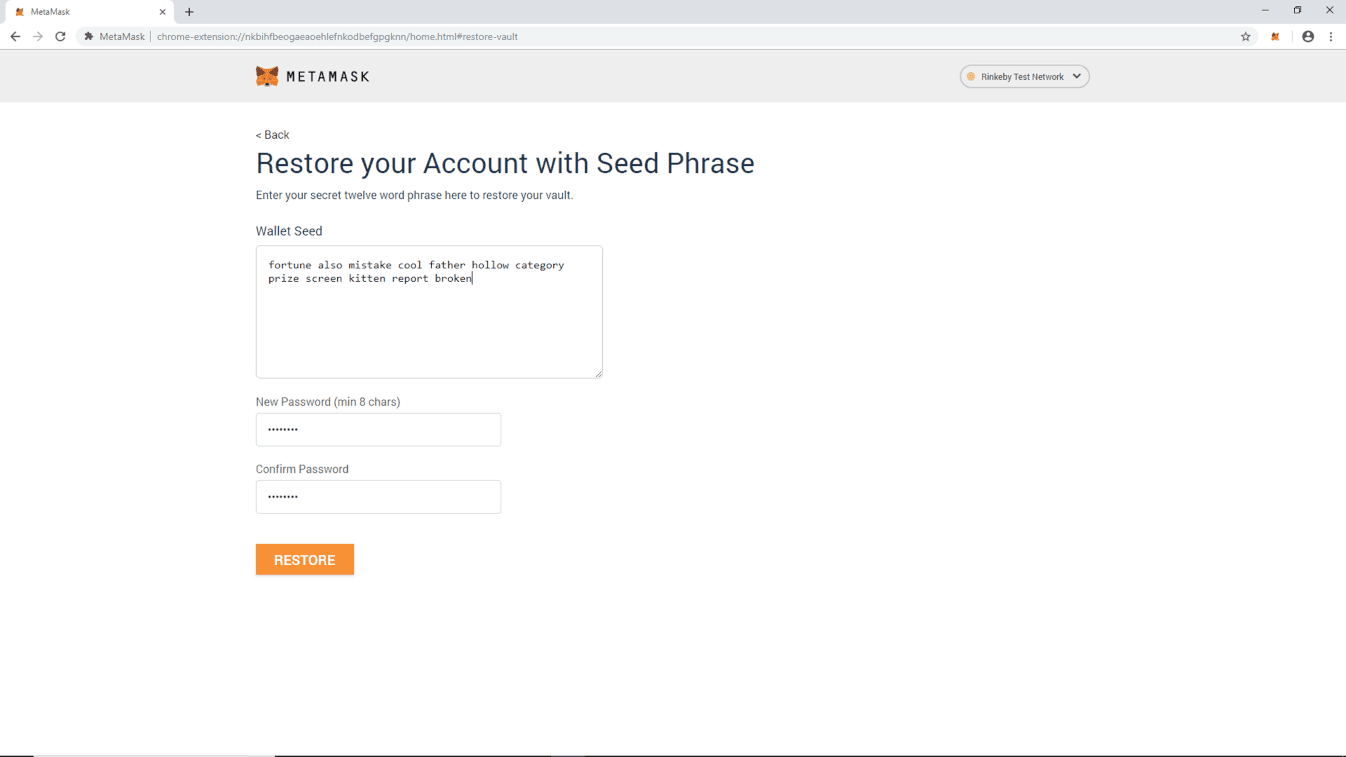Image resolution: width=1346 pixels, height=757 pixels.
Task: Click the extension puzzle icon in address bar
Action: pos(89,37)
